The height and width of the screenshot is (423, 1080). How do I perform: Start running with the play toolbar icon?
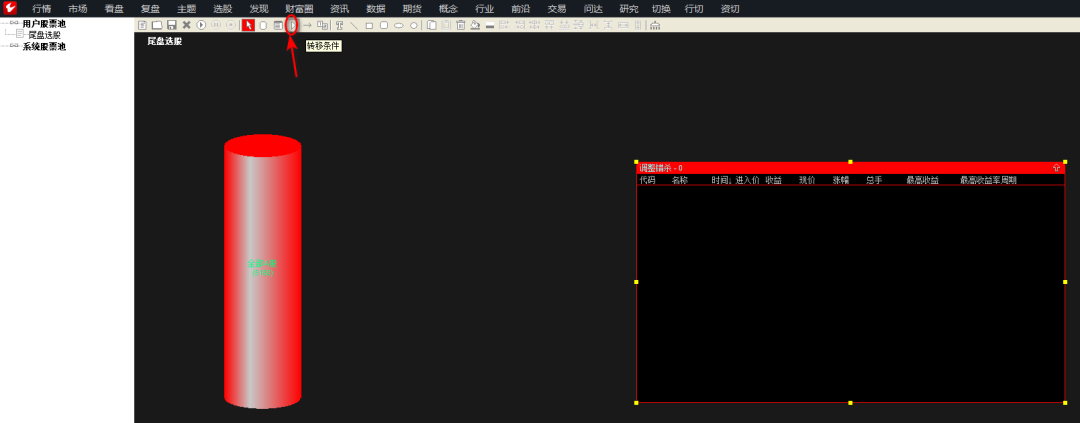[201, 25]
